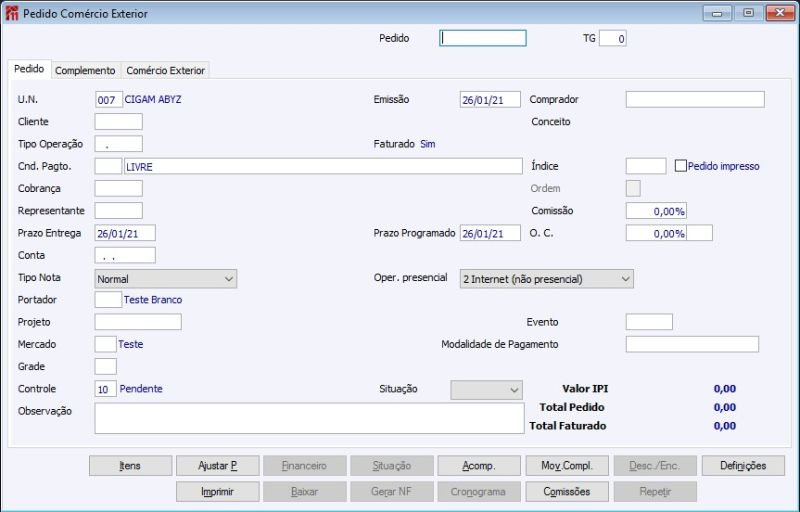Click the application icon in the title bar
The image size is (800, 512).
tap(11, 13)
